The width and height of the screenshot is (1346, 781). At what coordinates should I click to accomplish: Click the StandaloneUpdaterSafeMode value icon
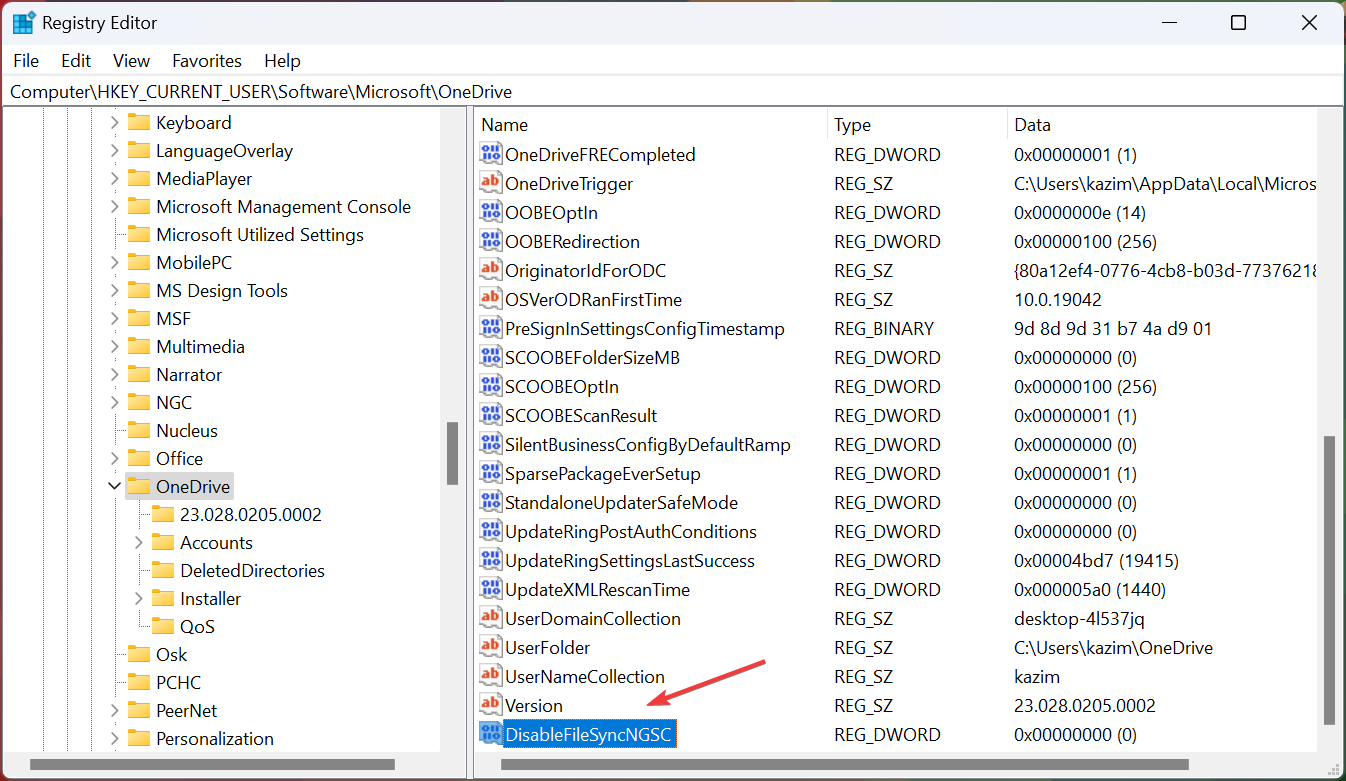point(490,502)
